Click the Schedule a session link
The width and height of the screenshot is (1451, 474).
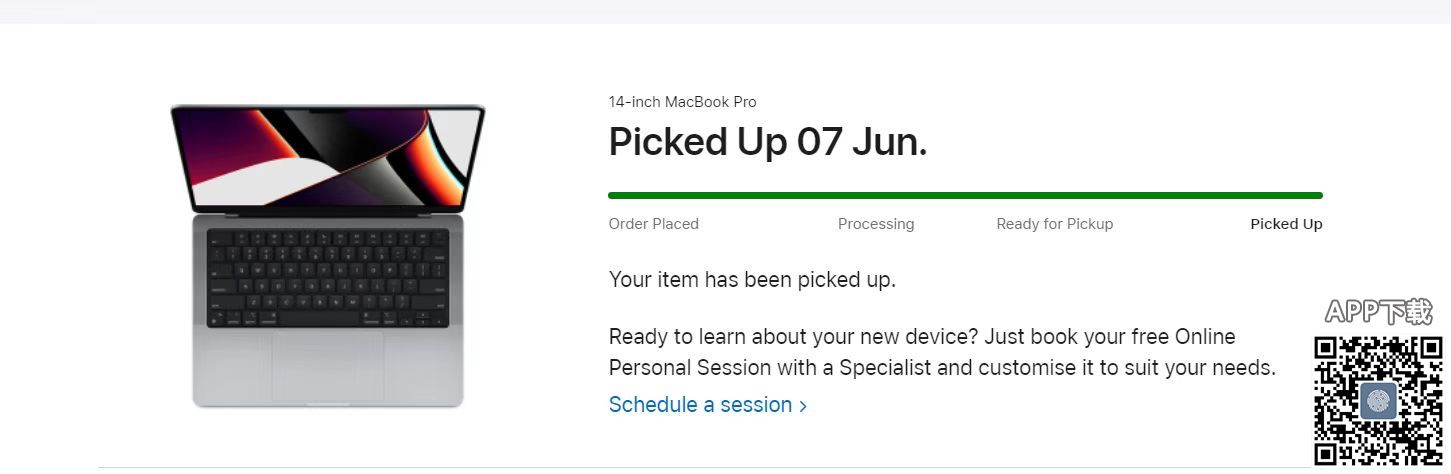(700, 405)
